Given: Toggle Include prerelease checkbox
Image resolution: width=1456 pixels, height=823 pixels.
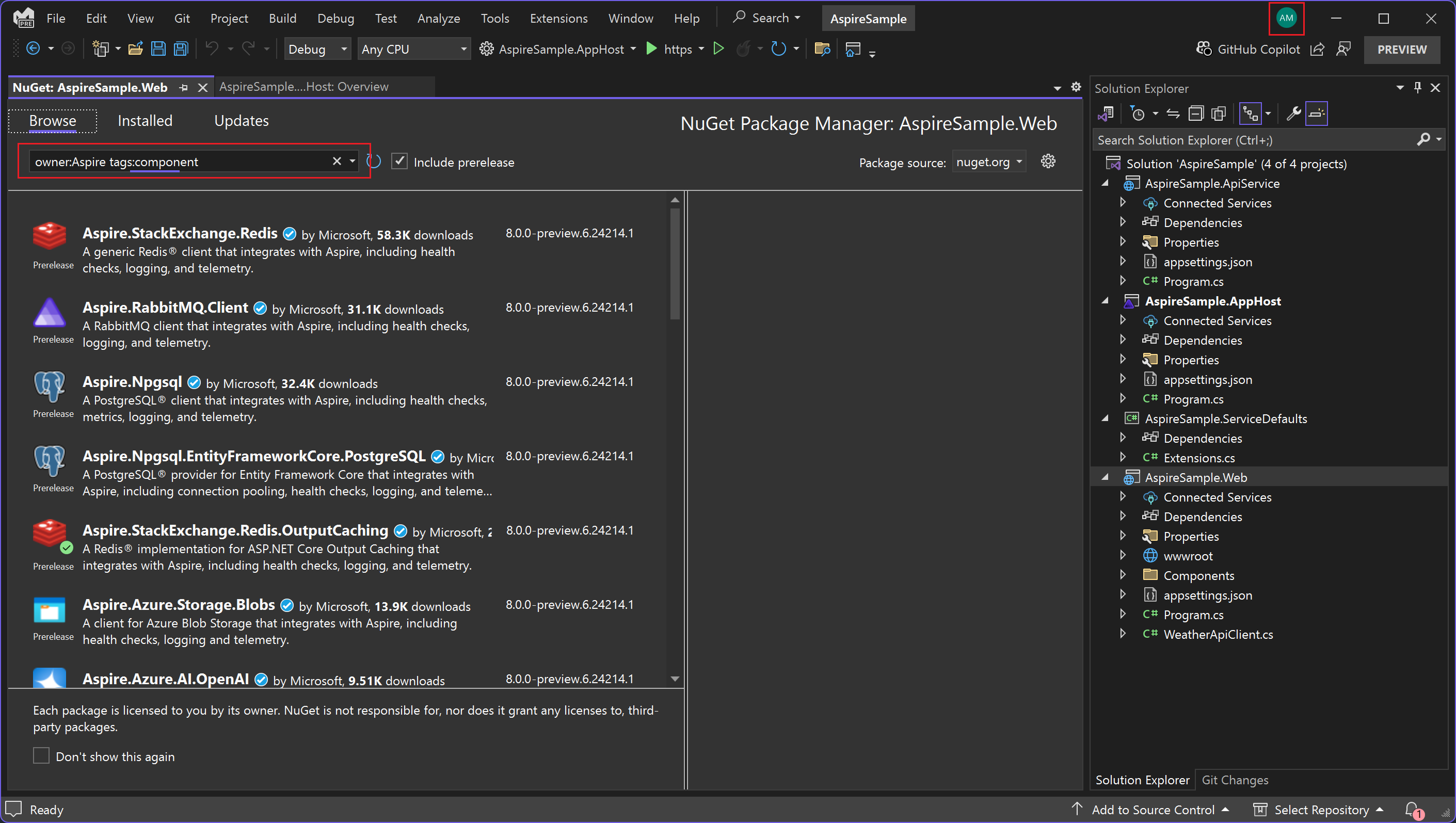Looking at the screenshot, I should tap(399, 161).
